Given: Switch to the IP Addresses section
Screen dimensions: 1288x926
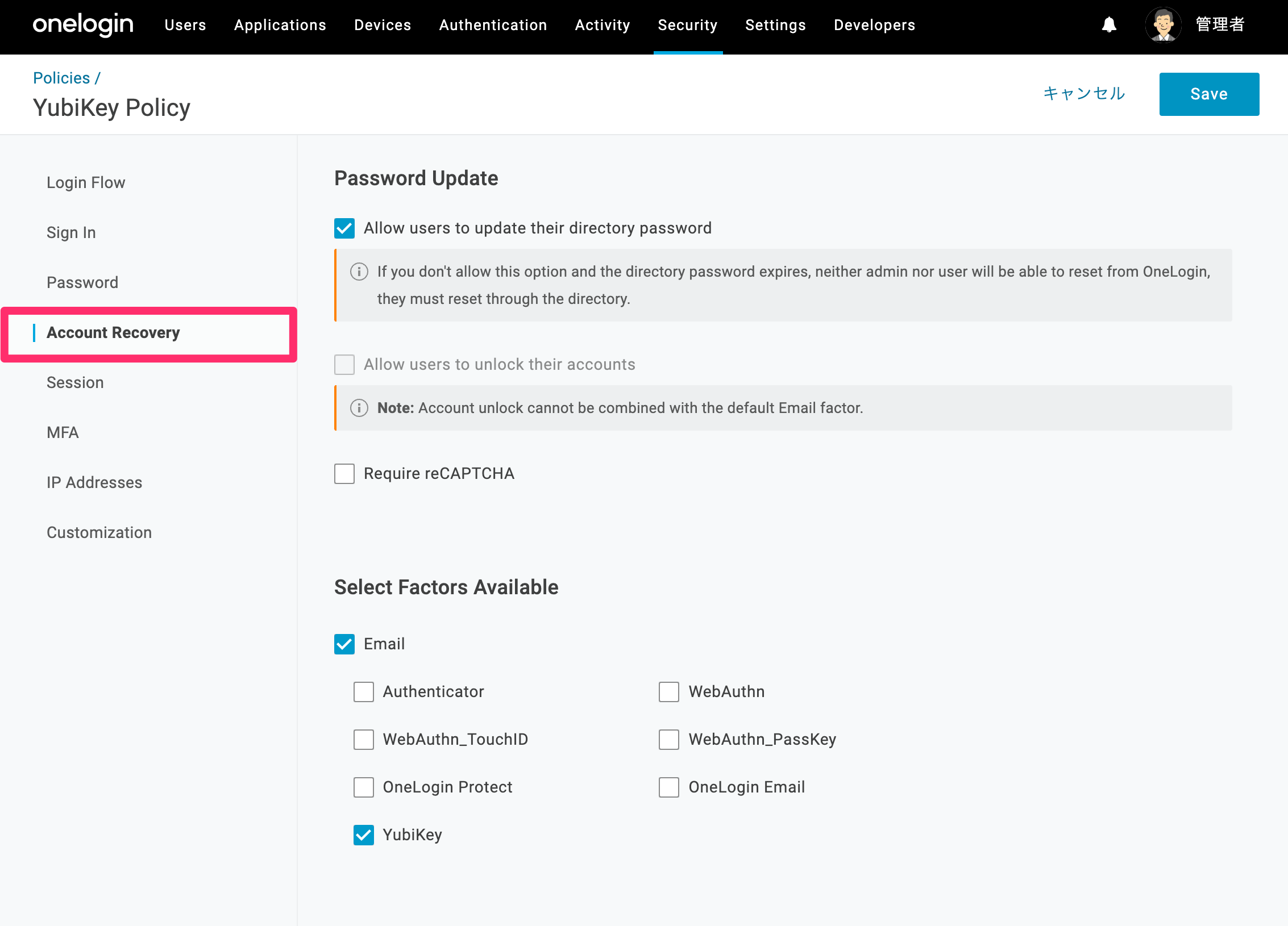Looking at the screenshot, I should click(94, 482).
